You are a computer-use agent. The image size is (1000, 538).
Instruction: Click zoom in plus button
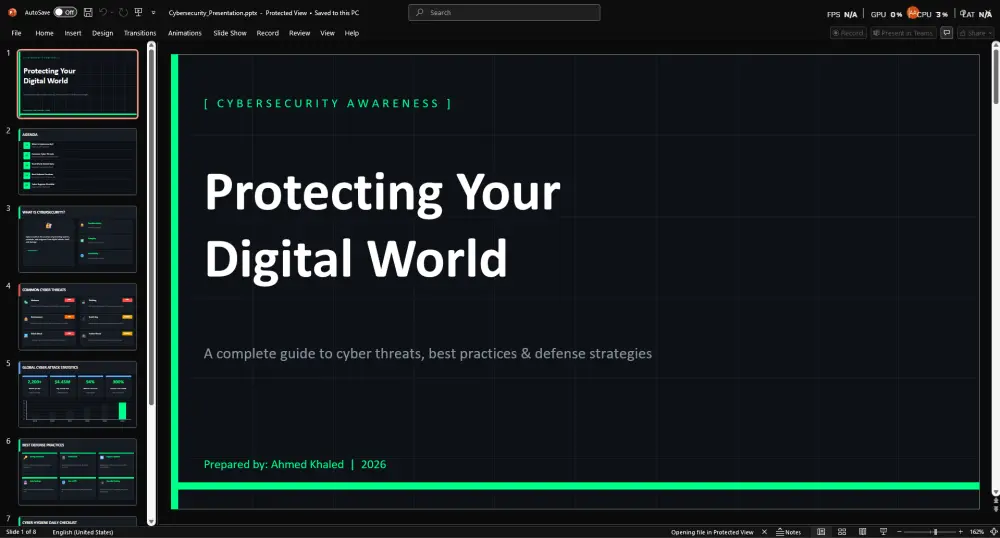coord(960,532)
